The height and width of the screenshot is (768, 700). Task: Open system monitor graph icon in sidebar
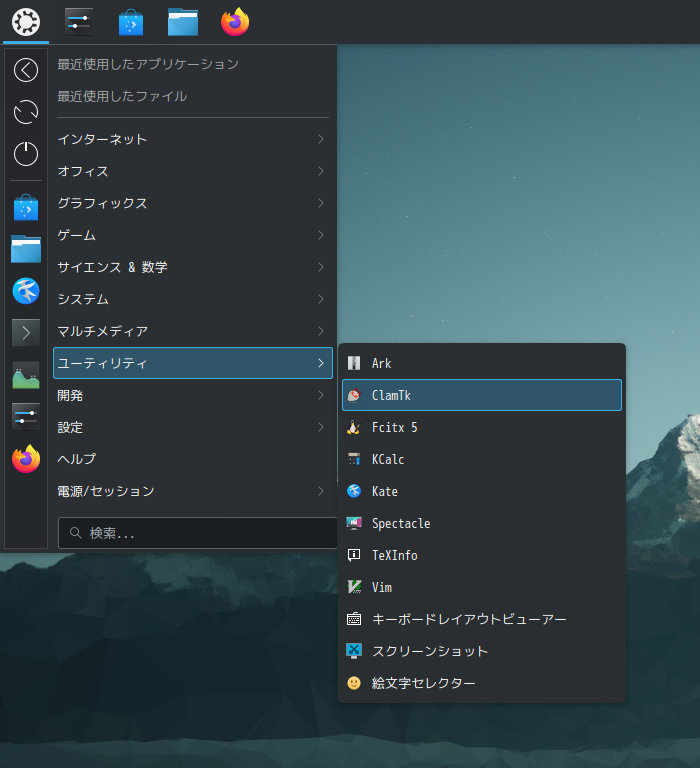coord(26,375)
